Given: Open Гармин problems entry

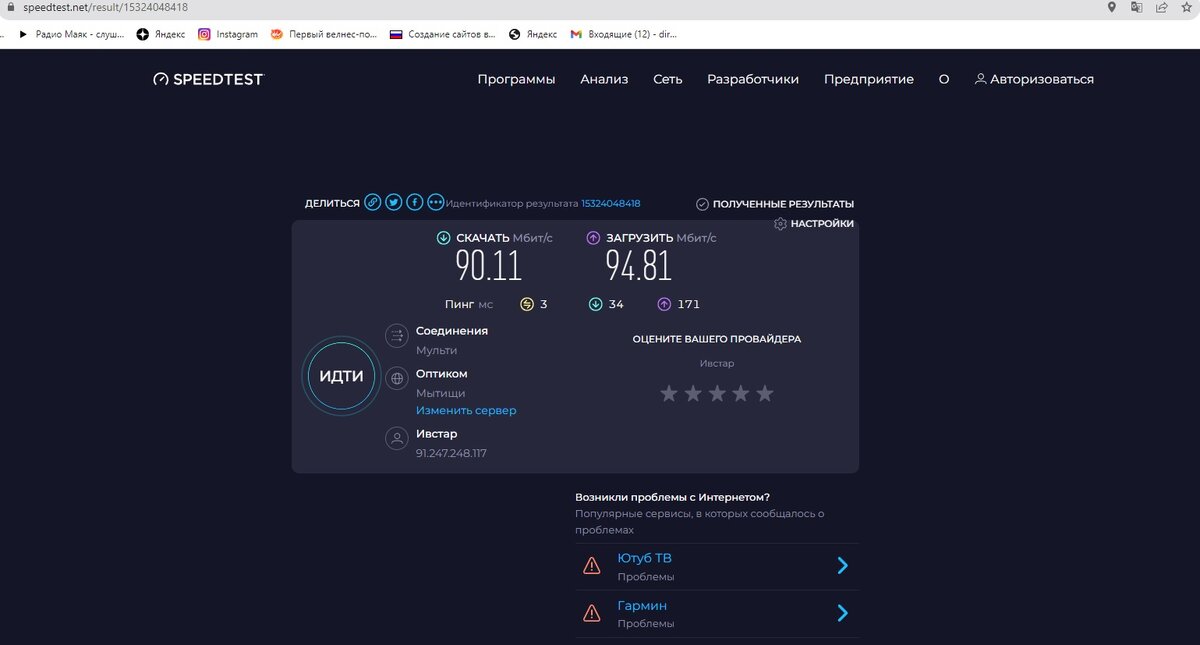Looking at the screenshot, I should tap(717, 613).
